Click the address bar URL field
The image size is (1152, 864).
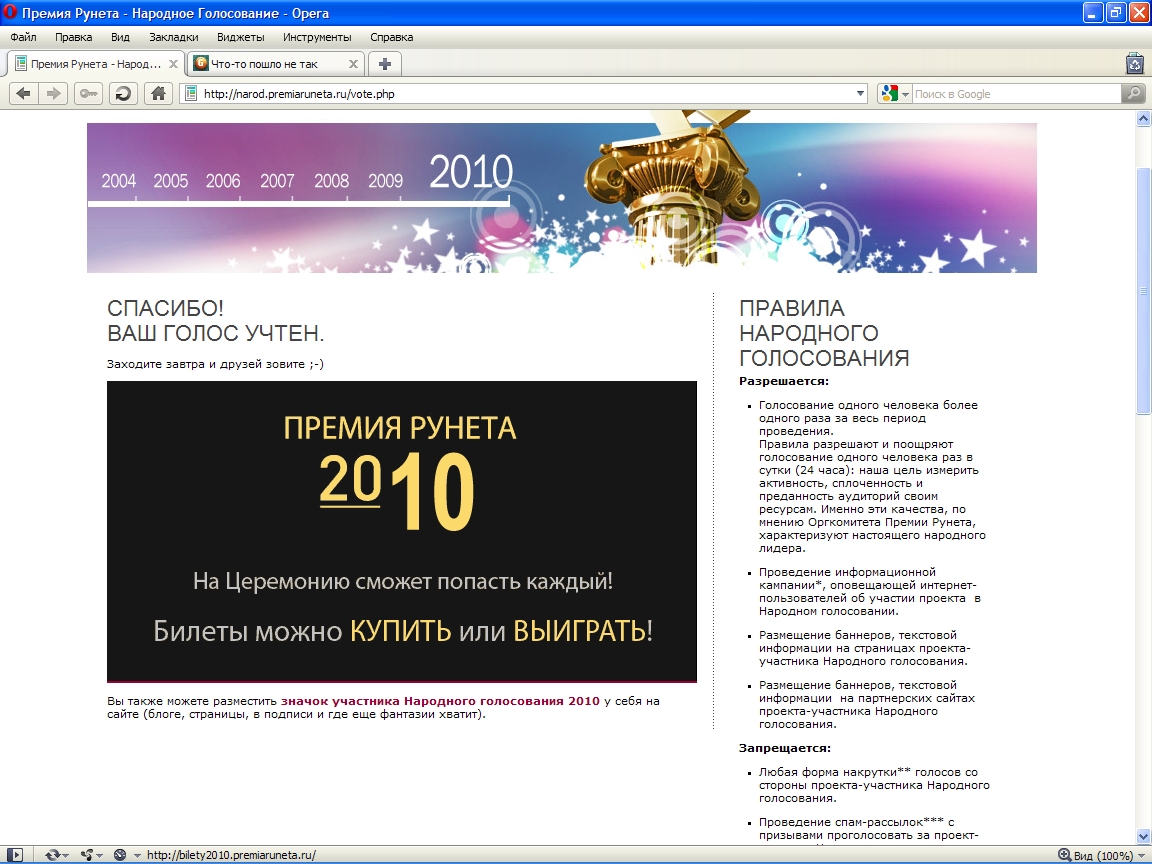click(x=525, y=93)
